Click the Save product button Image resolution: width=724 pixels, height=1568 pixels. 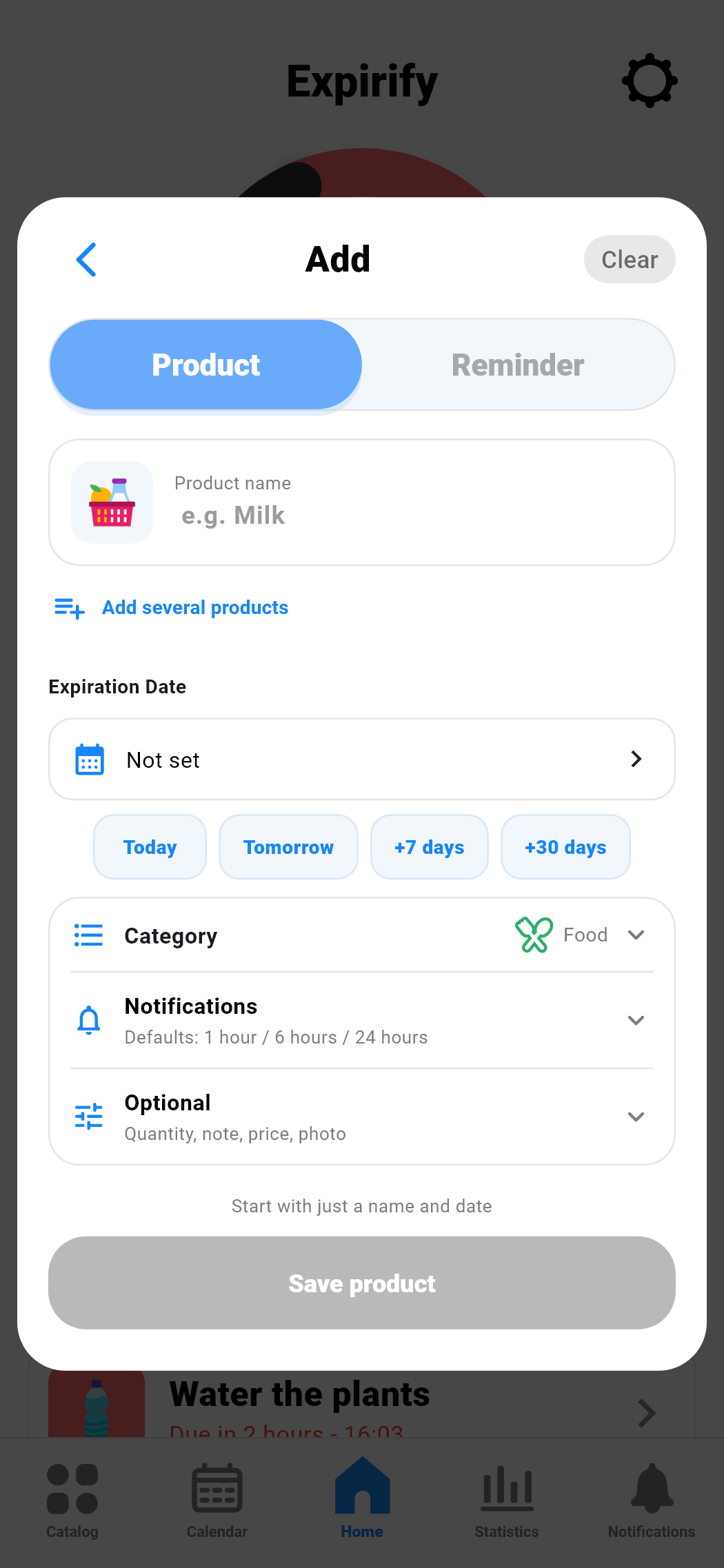pyautogui.click(x=362, y=1283)
